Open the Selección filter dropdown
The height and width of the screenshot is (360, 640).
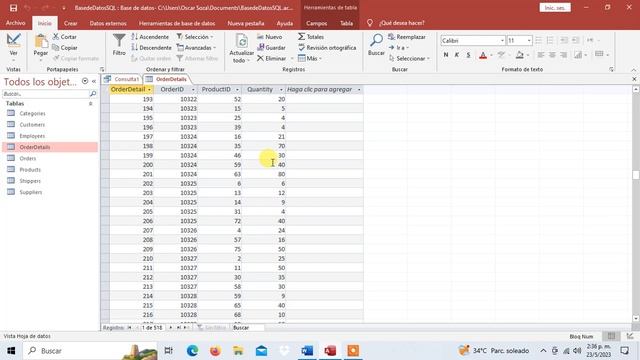point(195,37)
